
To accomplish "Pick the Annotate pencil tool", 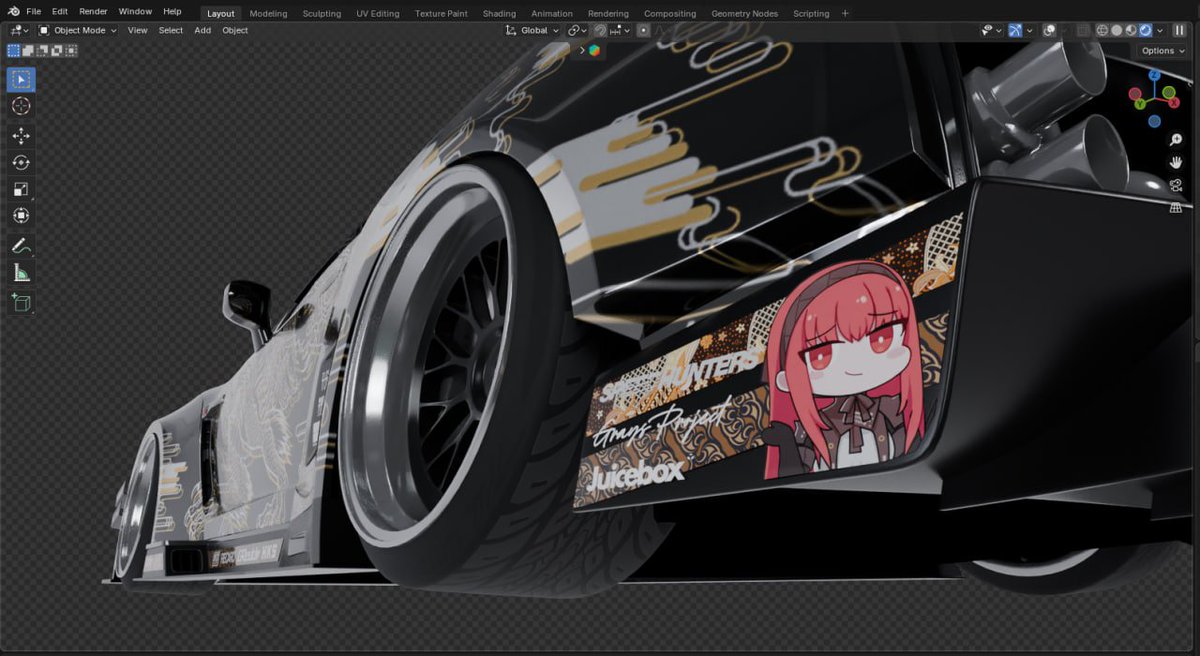I will (21, 245).
